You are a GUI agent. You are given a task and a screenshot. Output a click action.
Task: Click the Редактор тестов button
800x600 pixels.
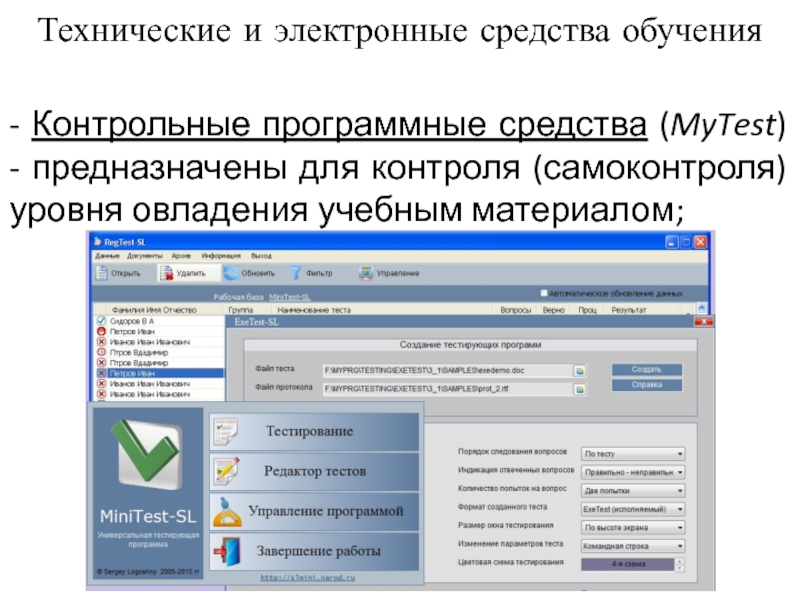pyautogui.click(x=314, y=471)
